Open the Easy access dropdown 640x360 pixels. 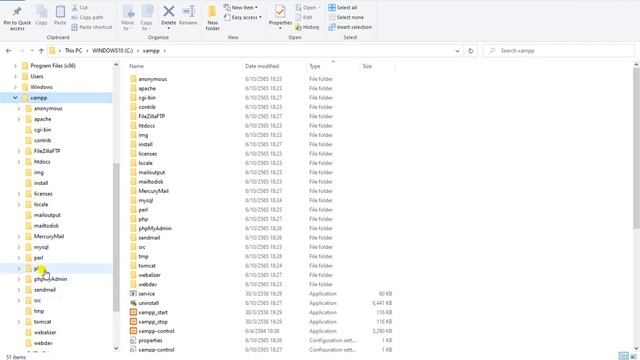click(x=243, y=18)
